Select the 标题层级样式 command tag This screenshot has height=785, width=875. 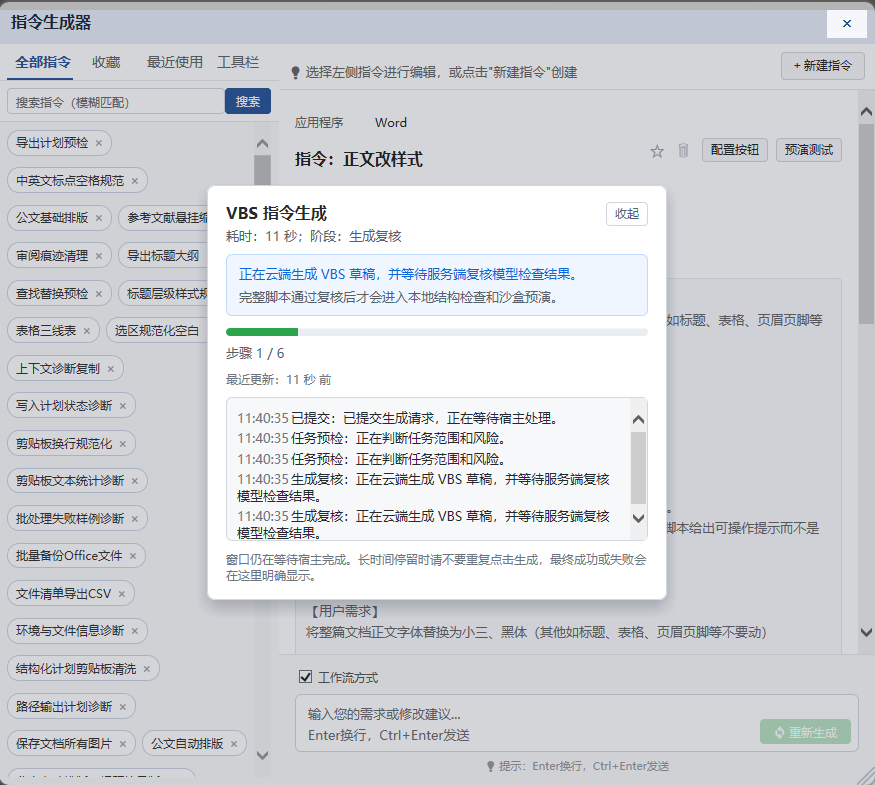pos(164,293)
